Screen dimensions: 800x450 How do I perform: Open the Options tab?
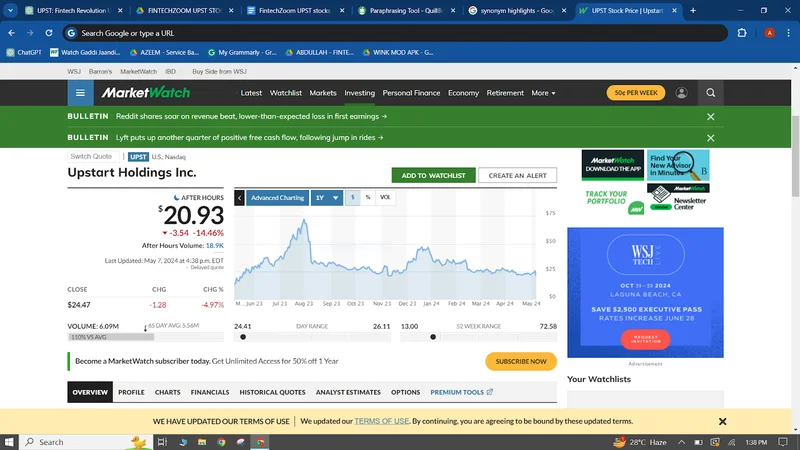point(406,392)
